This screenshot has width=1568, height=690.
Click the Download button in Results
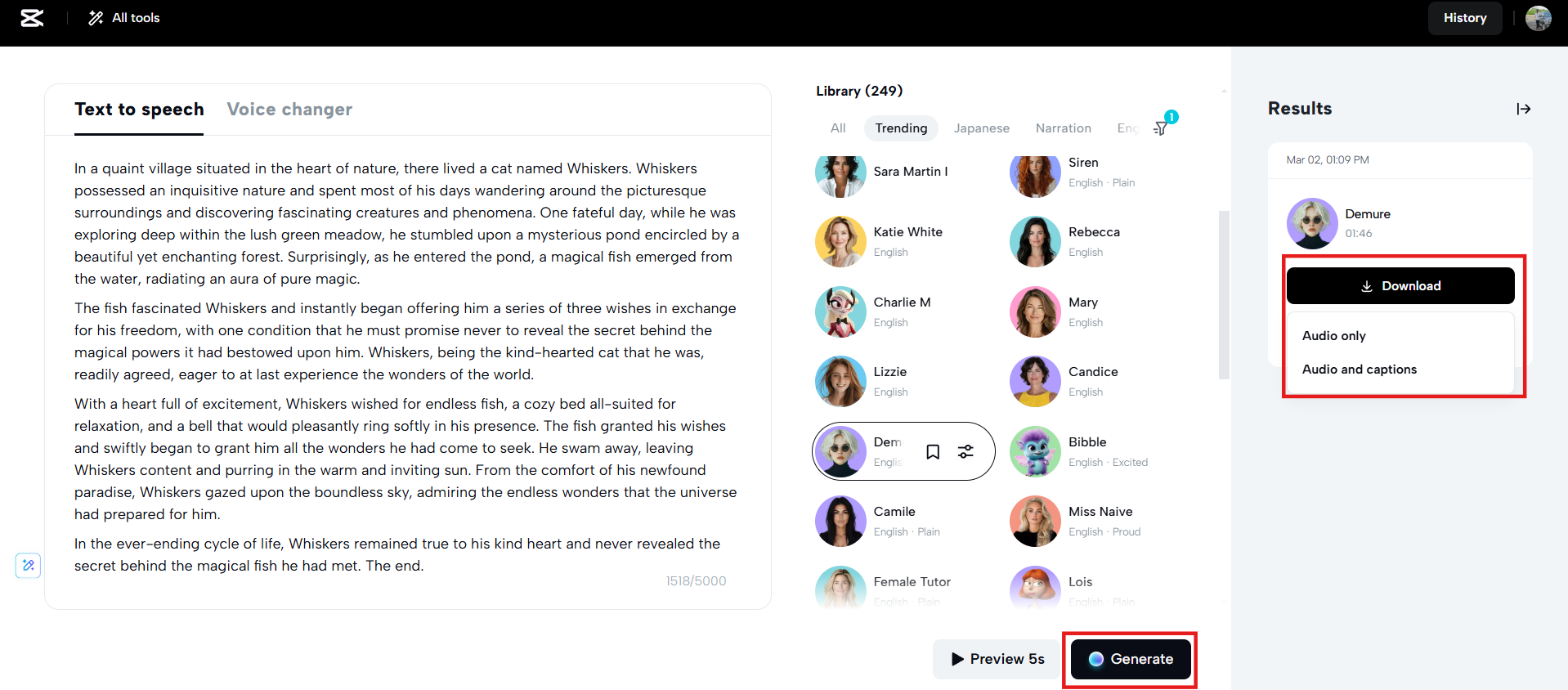click(x=1400, y=286)
